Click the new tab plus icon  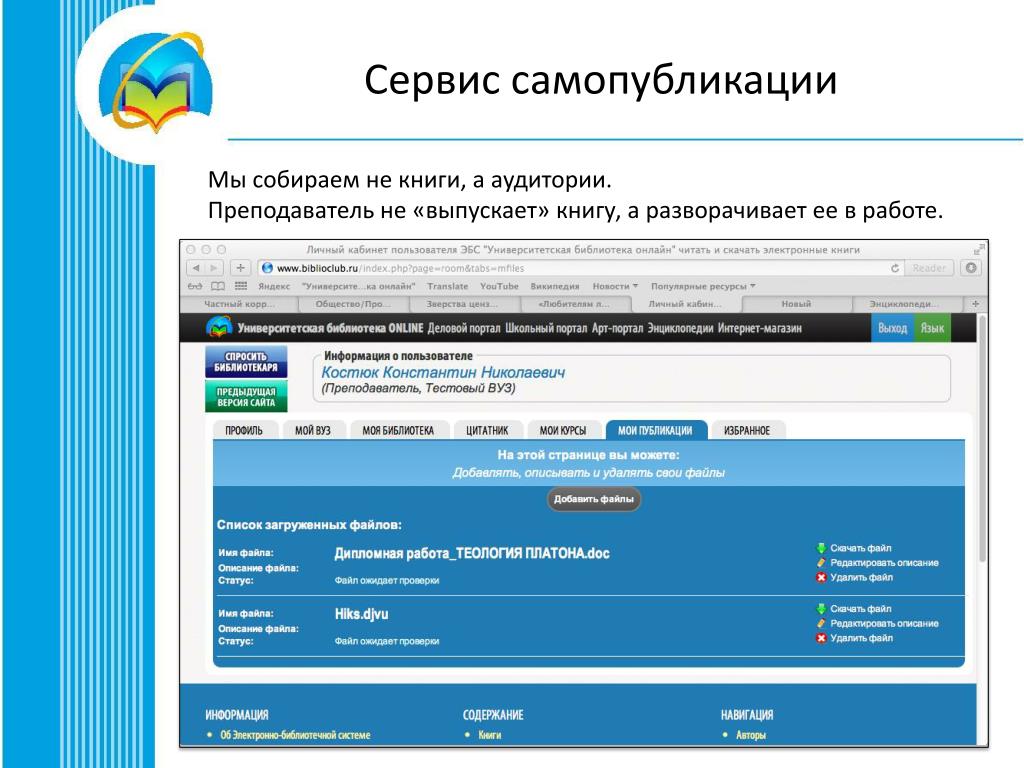[x=975, y=304]
